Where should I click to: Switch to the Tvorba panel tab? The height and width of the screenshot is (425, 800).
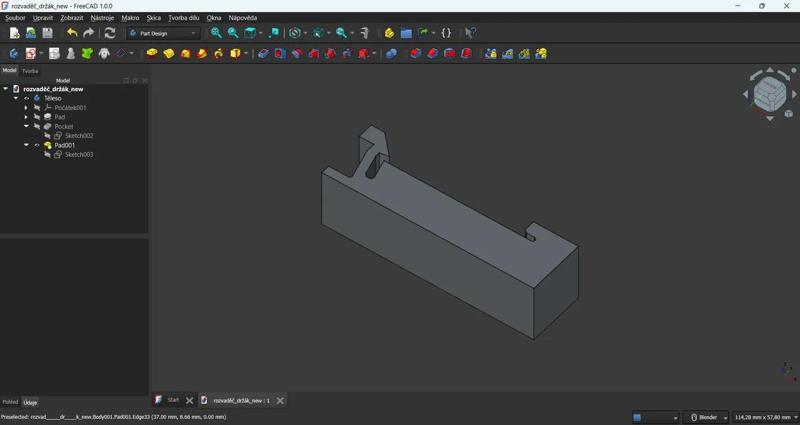tap(30, 71)
